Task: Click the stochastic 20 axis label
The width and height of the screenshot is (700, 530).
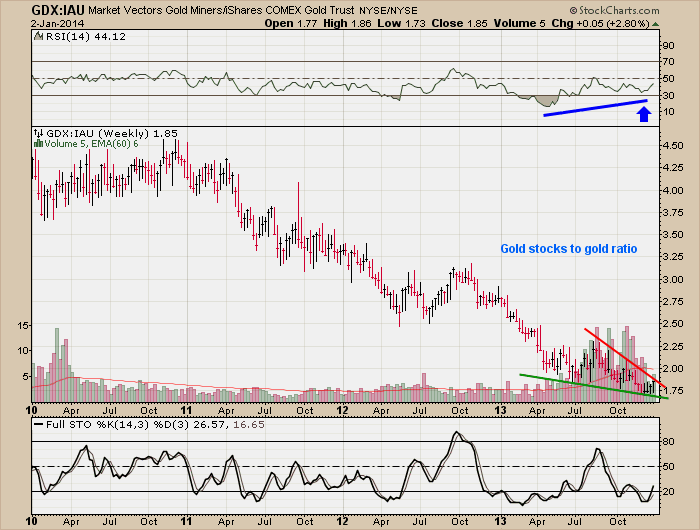Action: (x=669, y=492)
